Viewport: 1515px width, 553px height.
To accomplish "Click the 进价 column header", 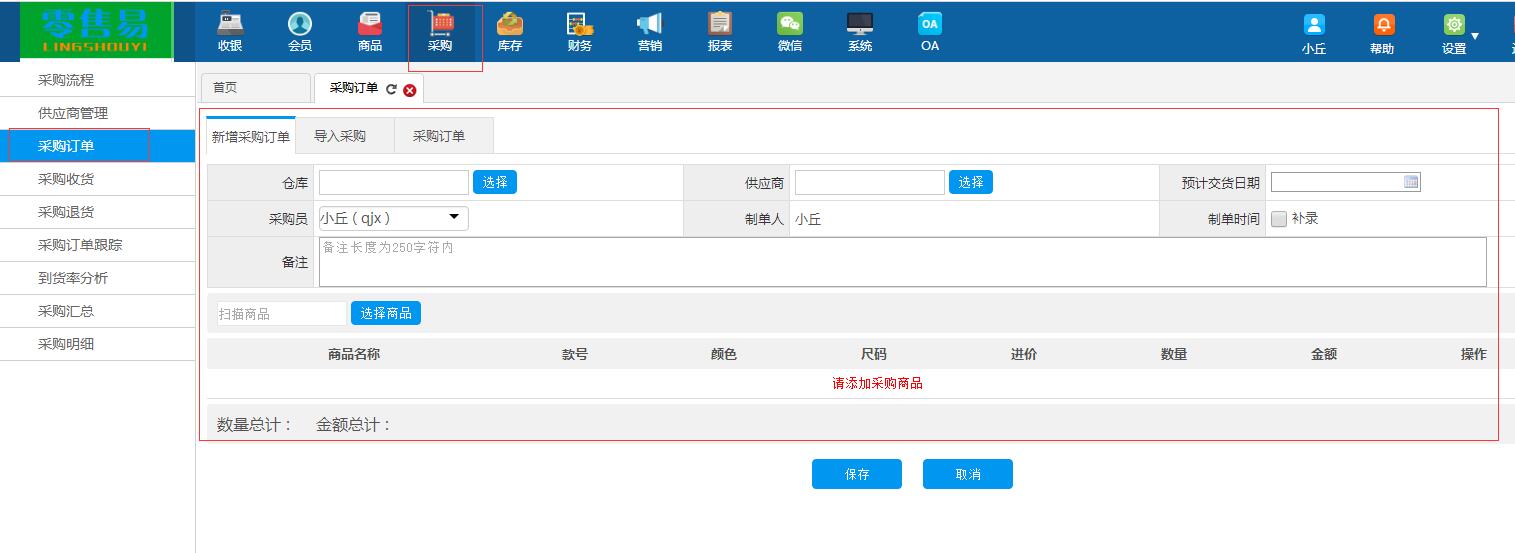I will click(x=1024, y=354).
